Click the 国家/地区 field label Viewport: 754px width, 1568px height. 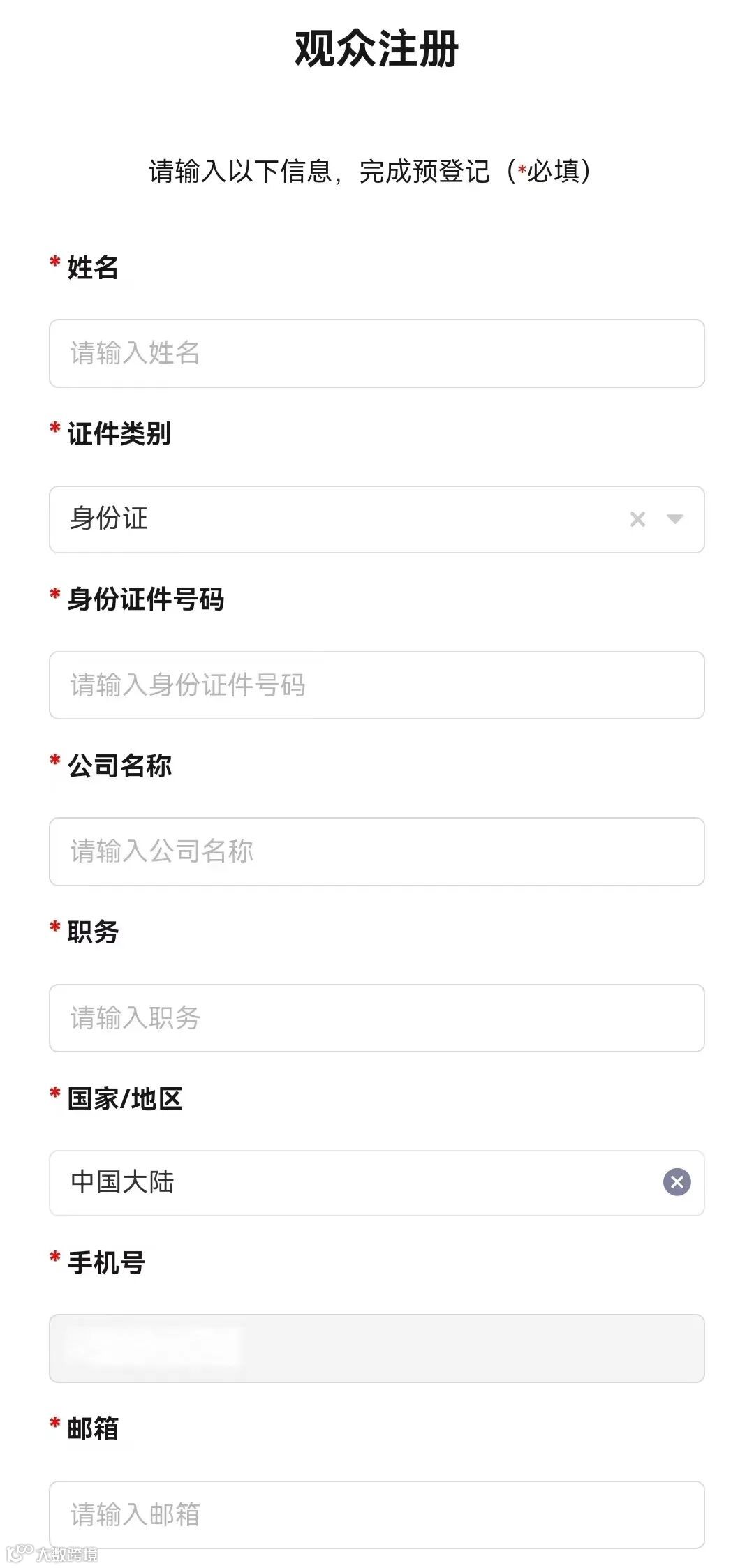tap(124, 1099)
